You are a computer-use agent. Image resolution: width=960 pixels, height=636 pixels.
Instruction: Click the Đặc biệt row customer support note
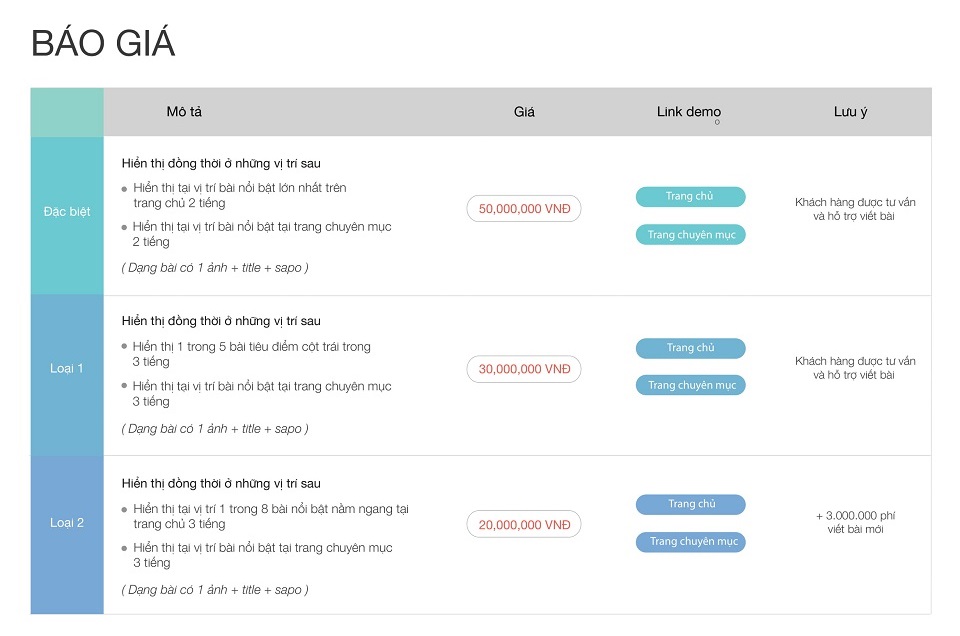(855, 209)
